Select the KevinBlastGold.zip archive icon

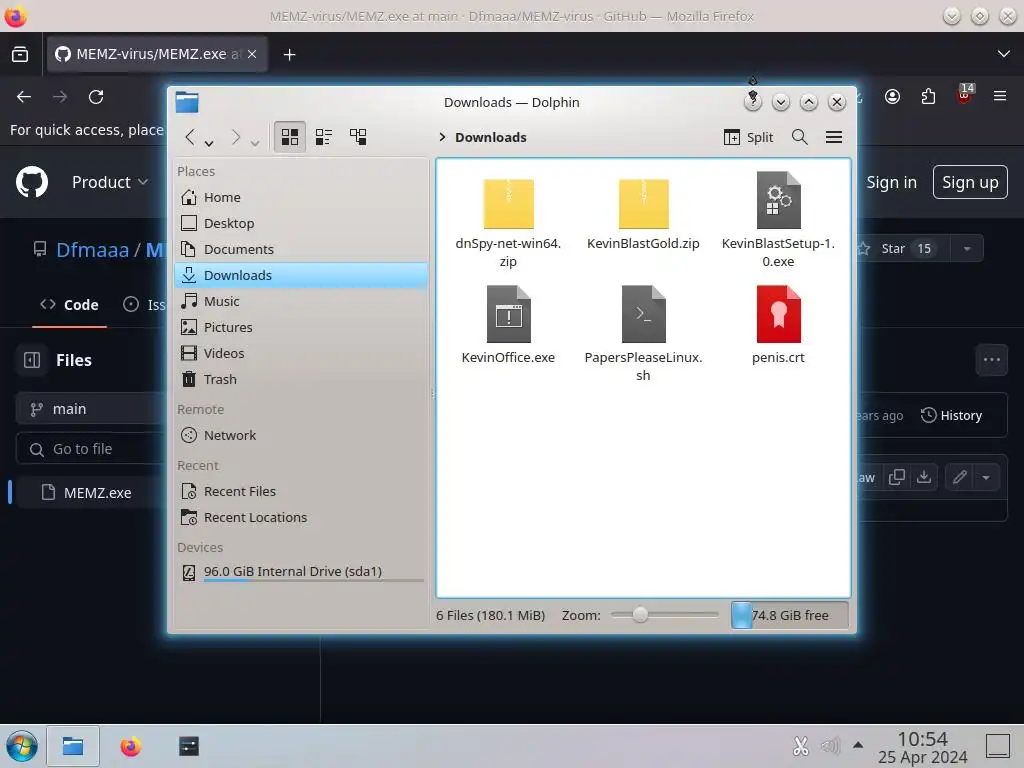tap(643, 204)
